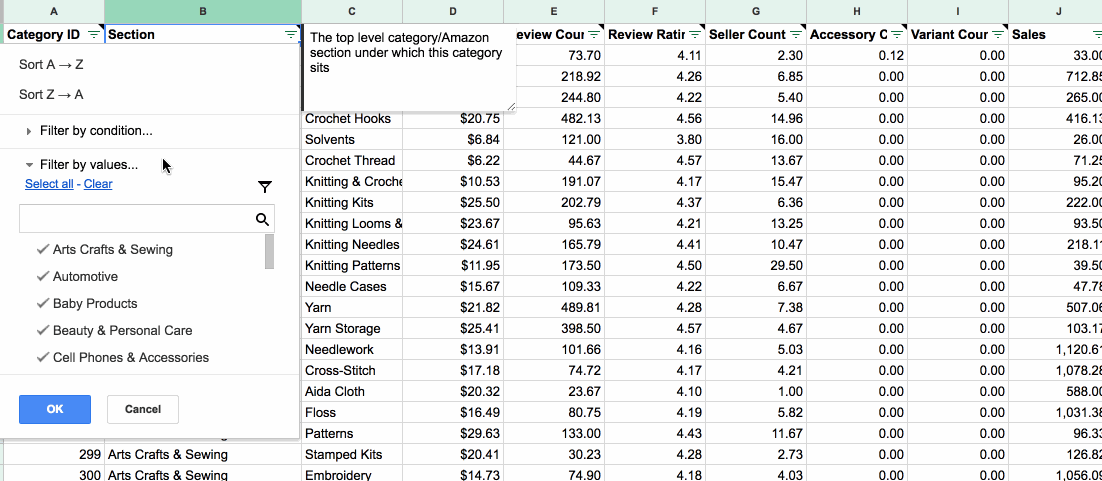Image resolution: width=1102 pixels, height=481 pixels.
Task: Click the Section column filter icon
Action: click(291, 34)
